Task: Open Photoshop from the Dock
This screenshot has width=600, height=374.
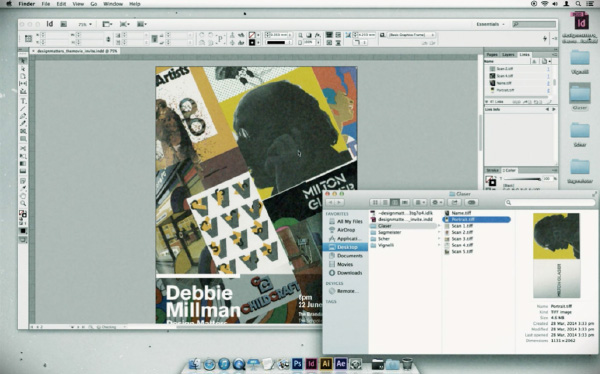Action: point(297,363)
